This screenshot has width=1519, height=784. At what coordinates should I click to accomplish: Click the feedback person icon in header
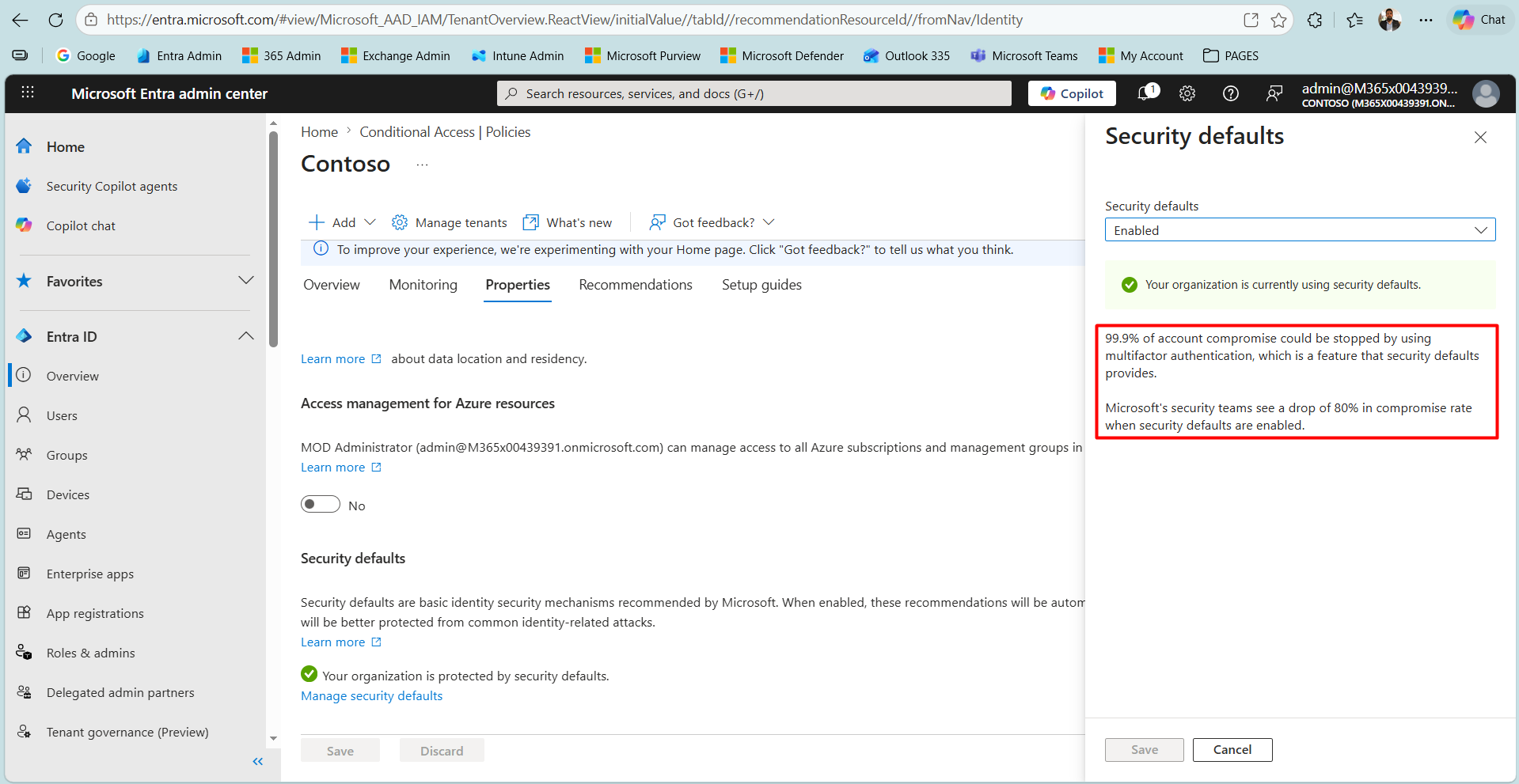1274,93
